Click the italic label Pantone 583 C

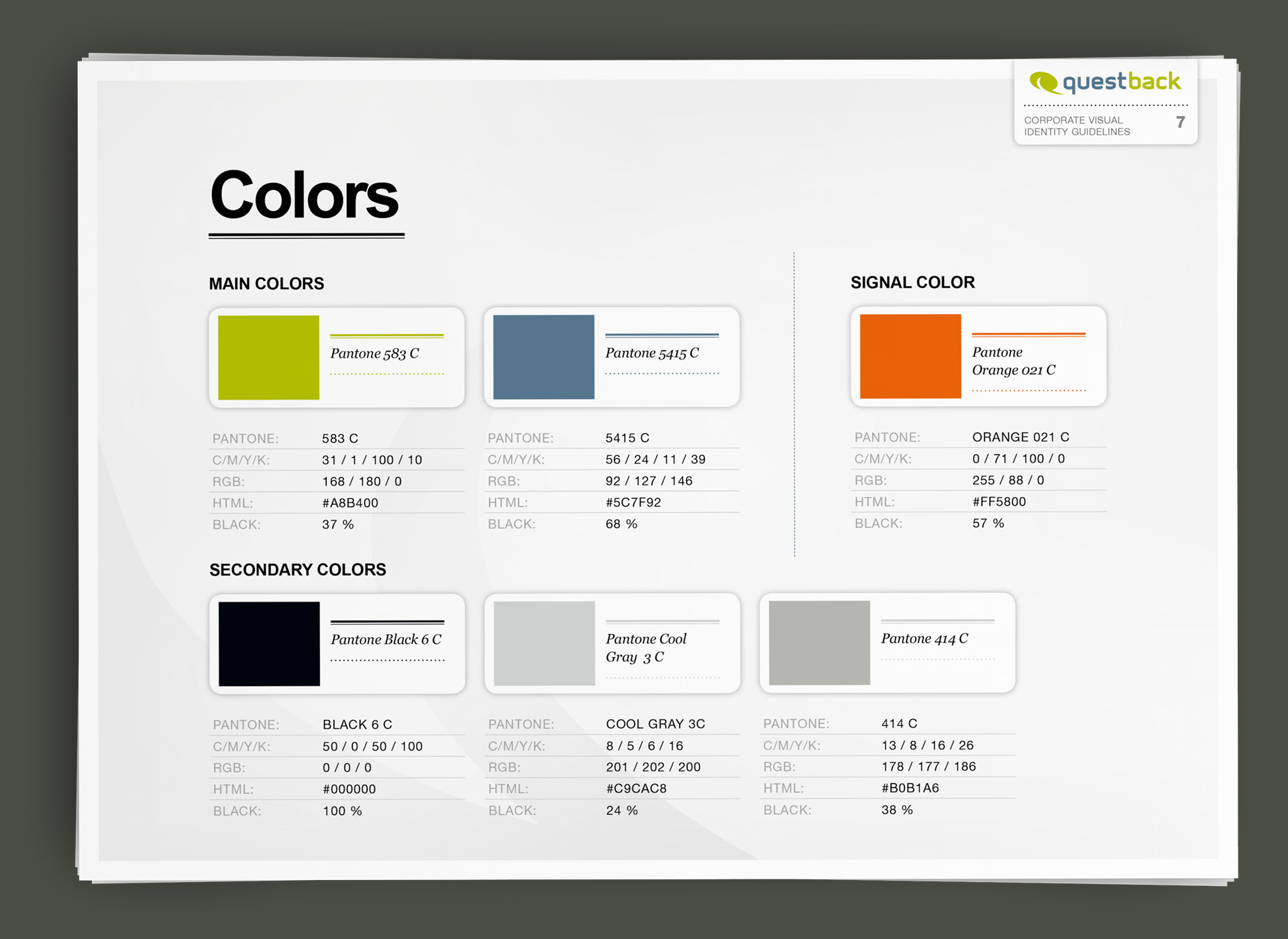[374, 353]
